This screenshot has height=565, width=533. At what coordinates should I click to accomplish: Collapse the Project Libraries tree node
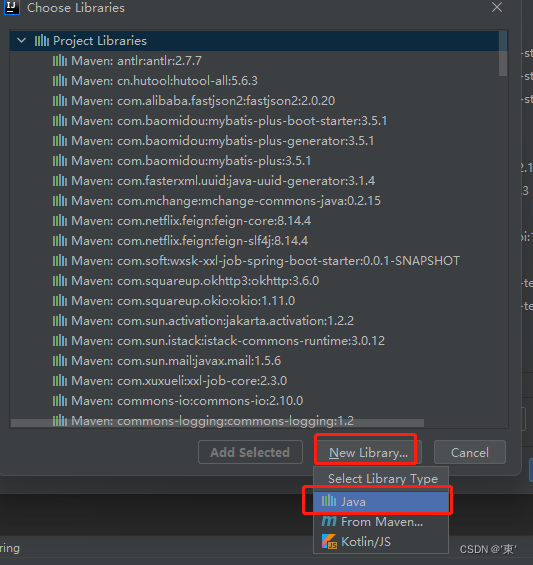[22, 41]
